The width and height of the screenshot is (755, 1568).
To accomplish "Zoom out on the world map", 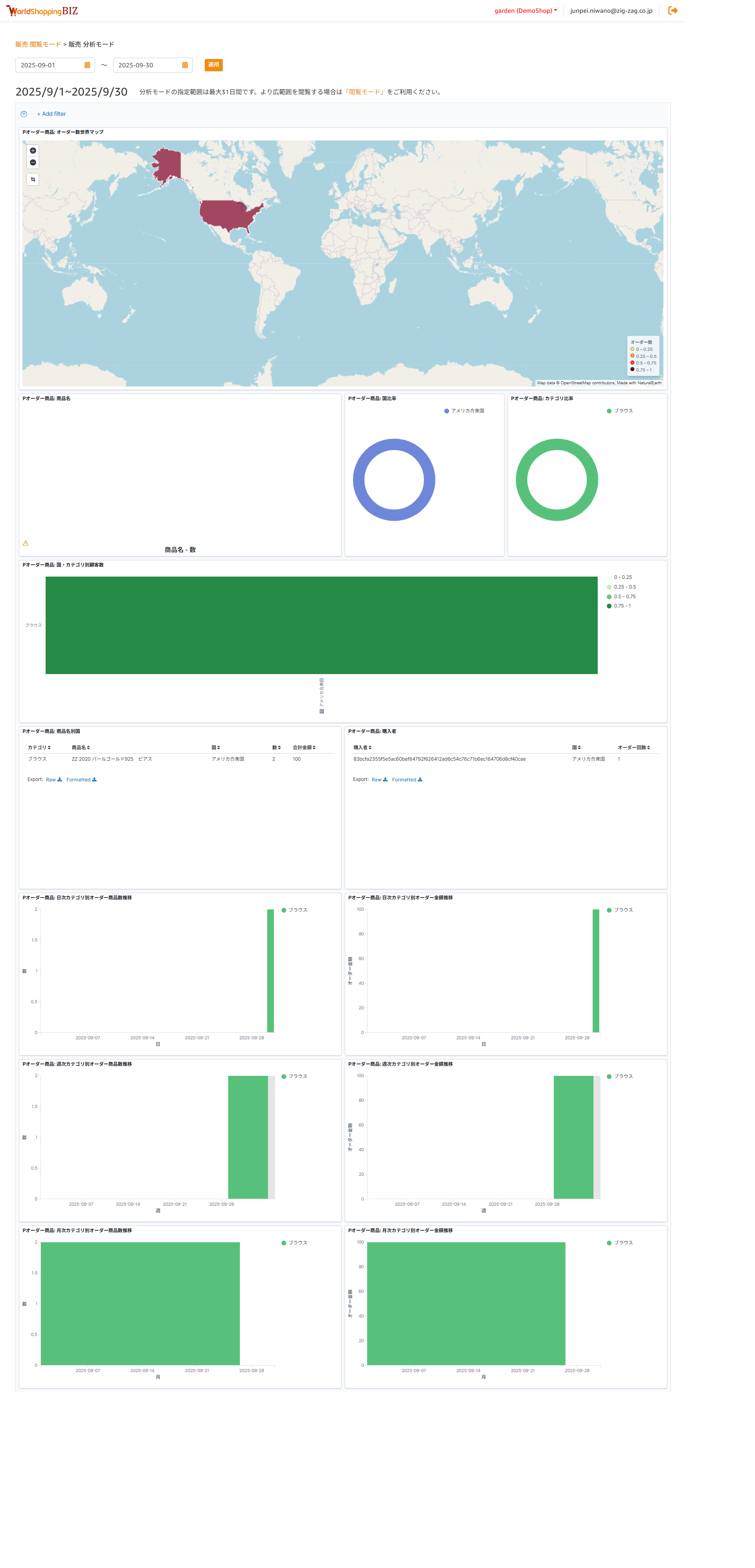I will coord(33,162).
